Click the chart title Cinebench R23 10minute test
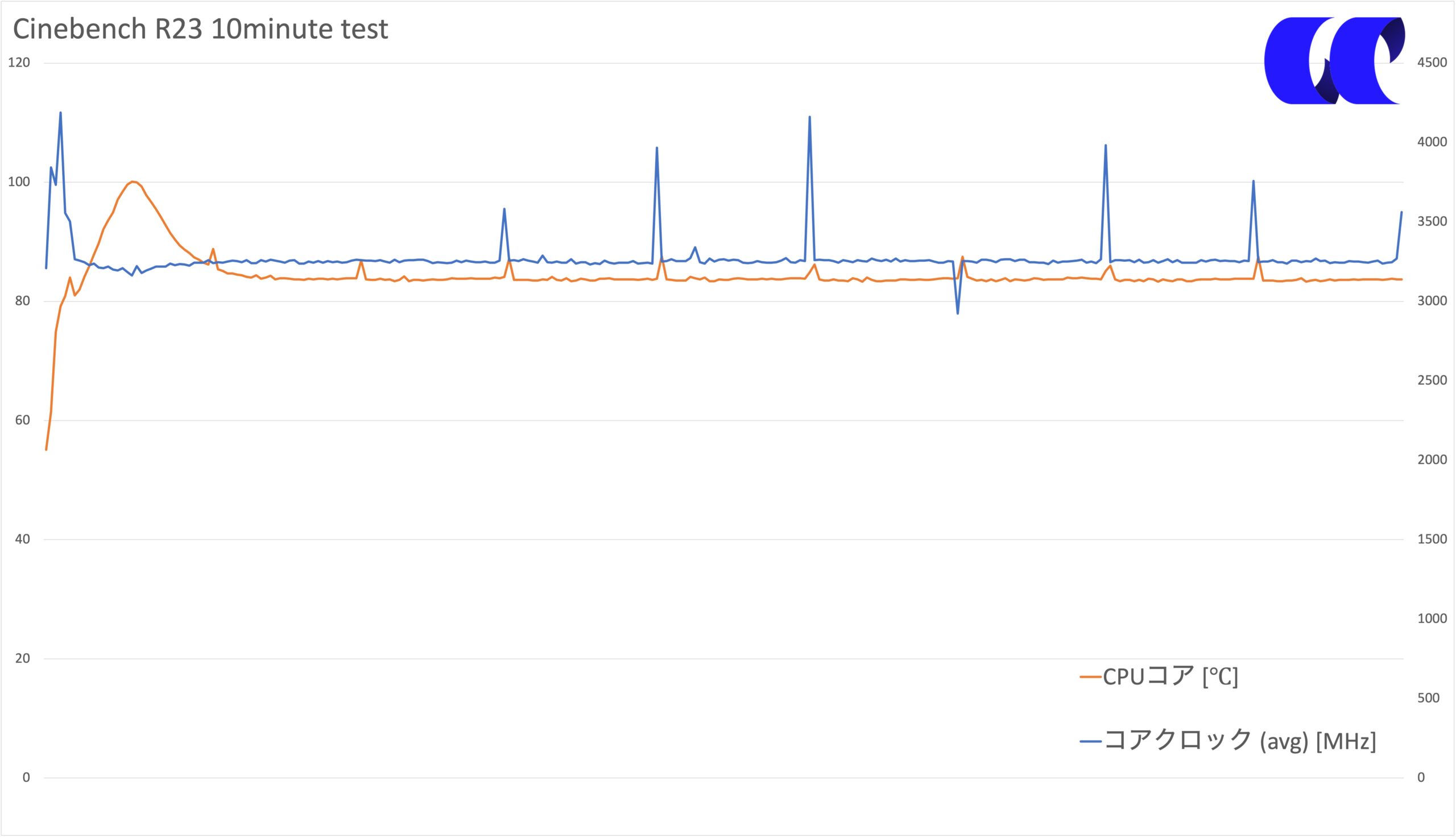 [201, 29]
